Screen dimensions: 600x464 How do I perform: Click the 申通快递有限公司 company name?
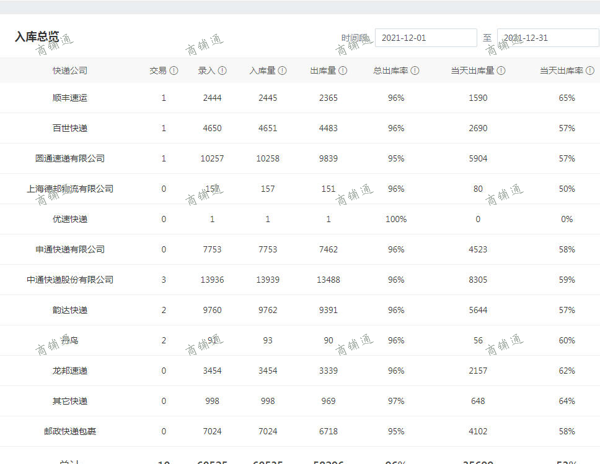click(x=70, y=249)
